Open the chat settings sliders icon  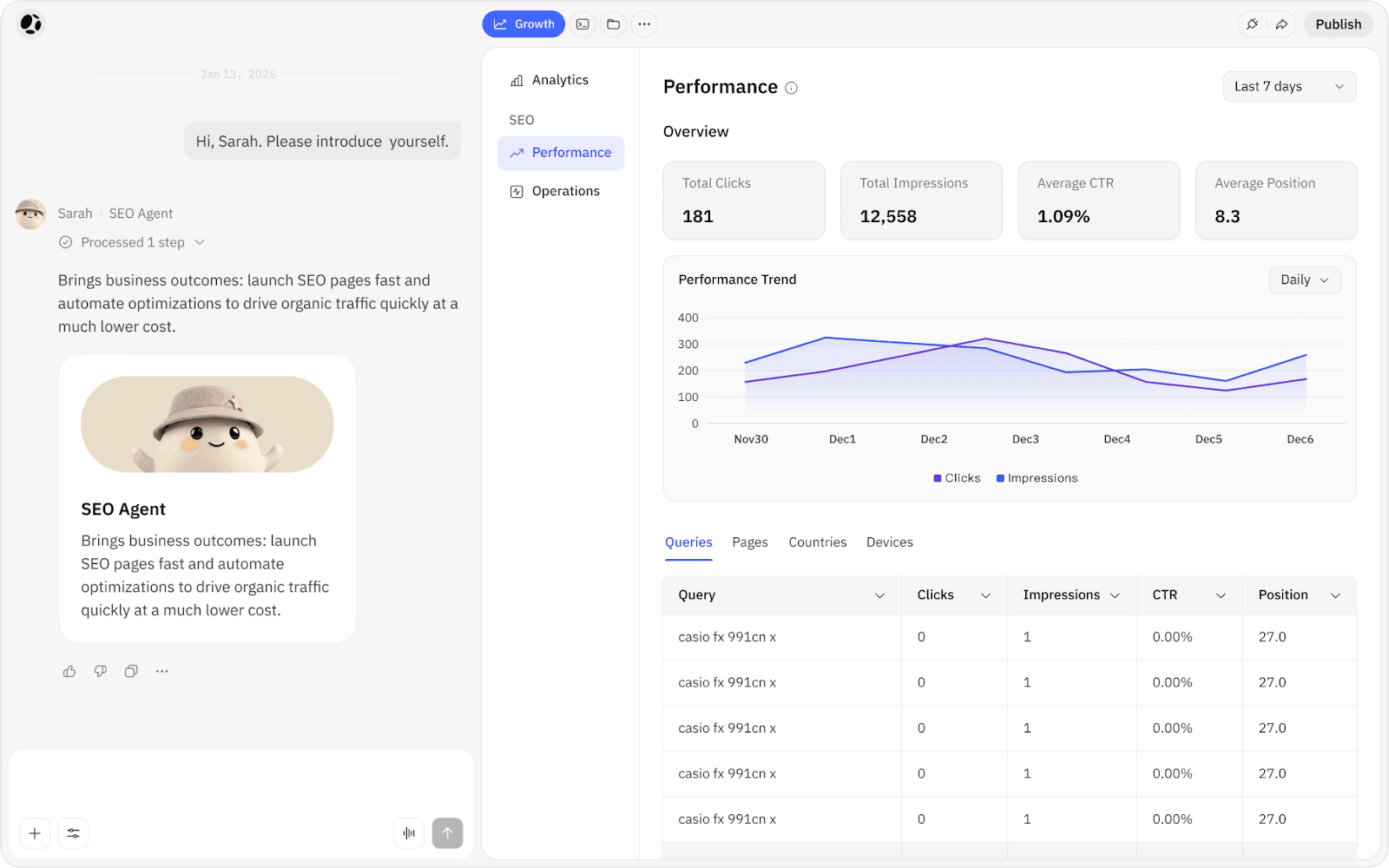coord(74,833)
